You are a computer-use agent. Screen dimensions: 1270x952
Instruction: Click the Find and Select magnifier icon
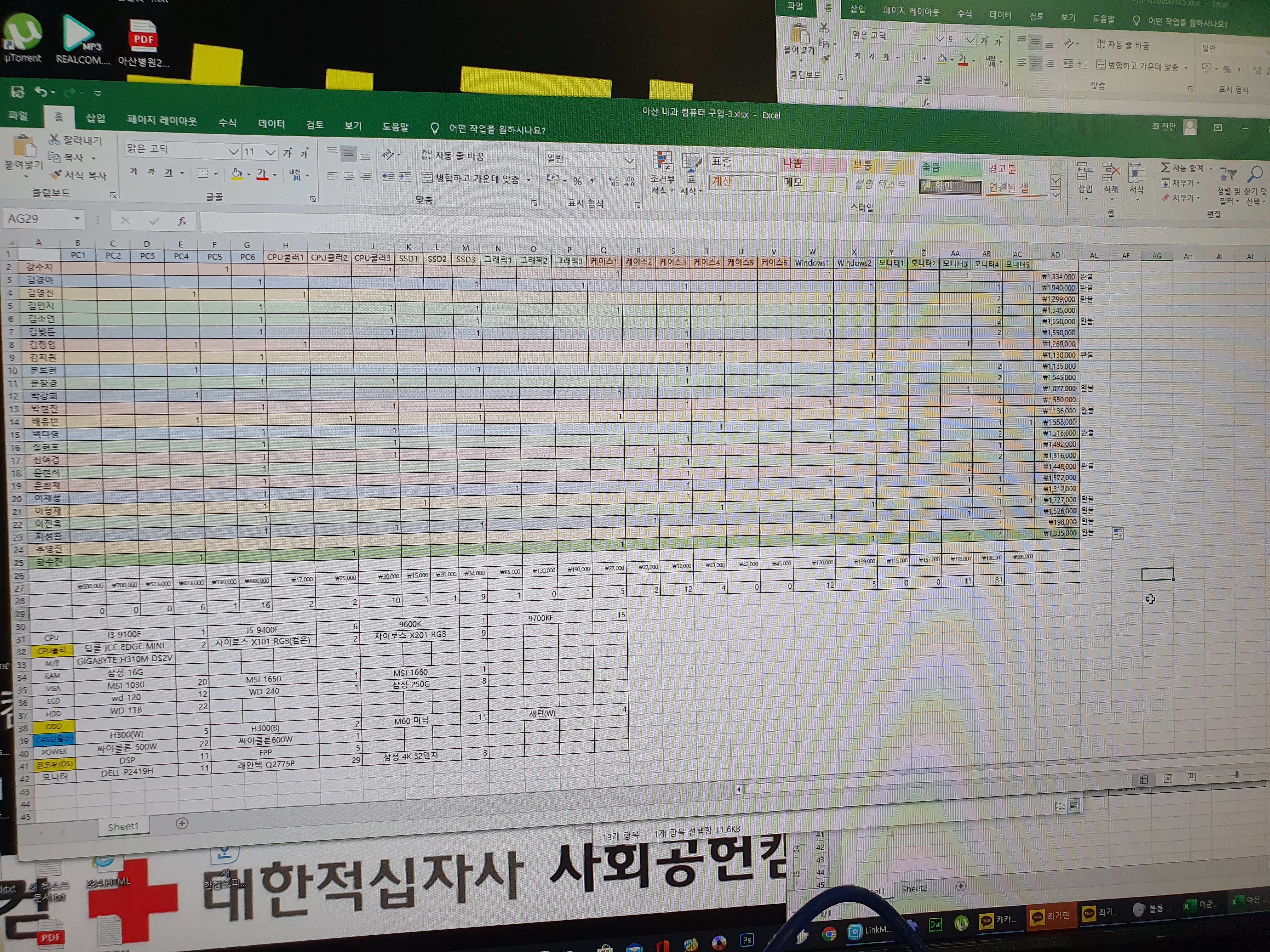pos(1255,174)
